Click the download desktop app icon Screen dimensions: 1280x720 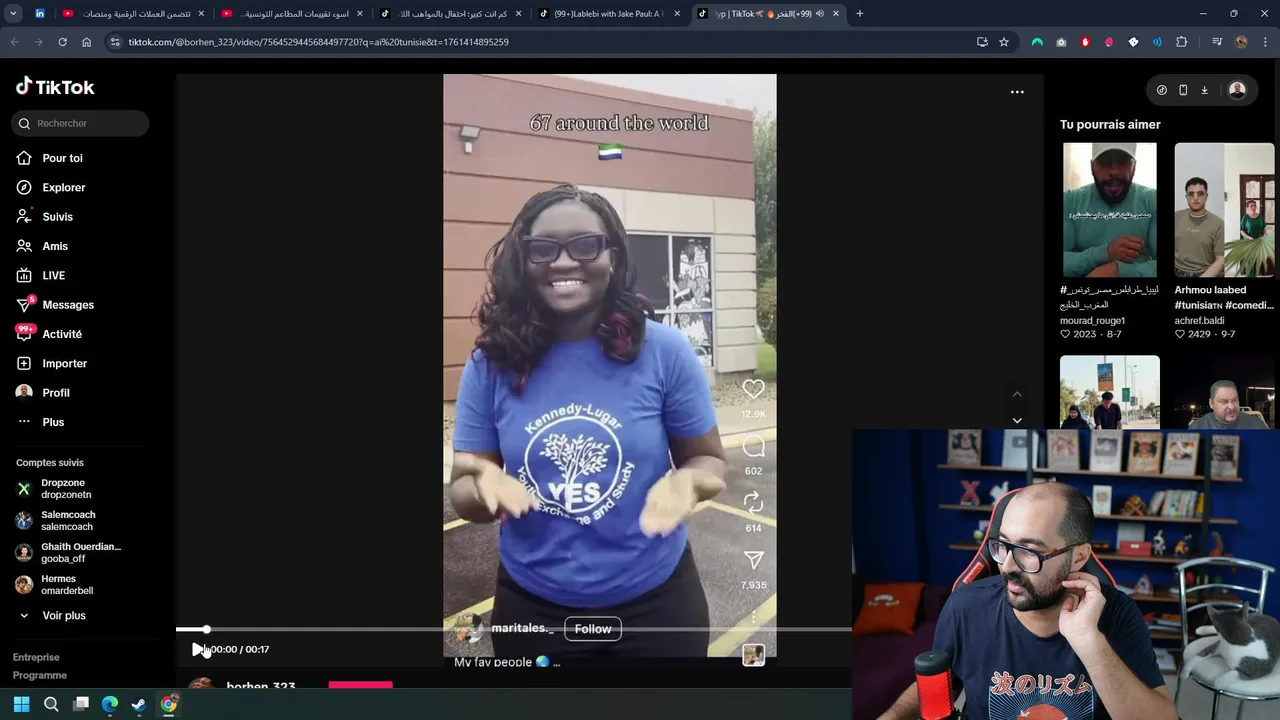pos(1204,90)
